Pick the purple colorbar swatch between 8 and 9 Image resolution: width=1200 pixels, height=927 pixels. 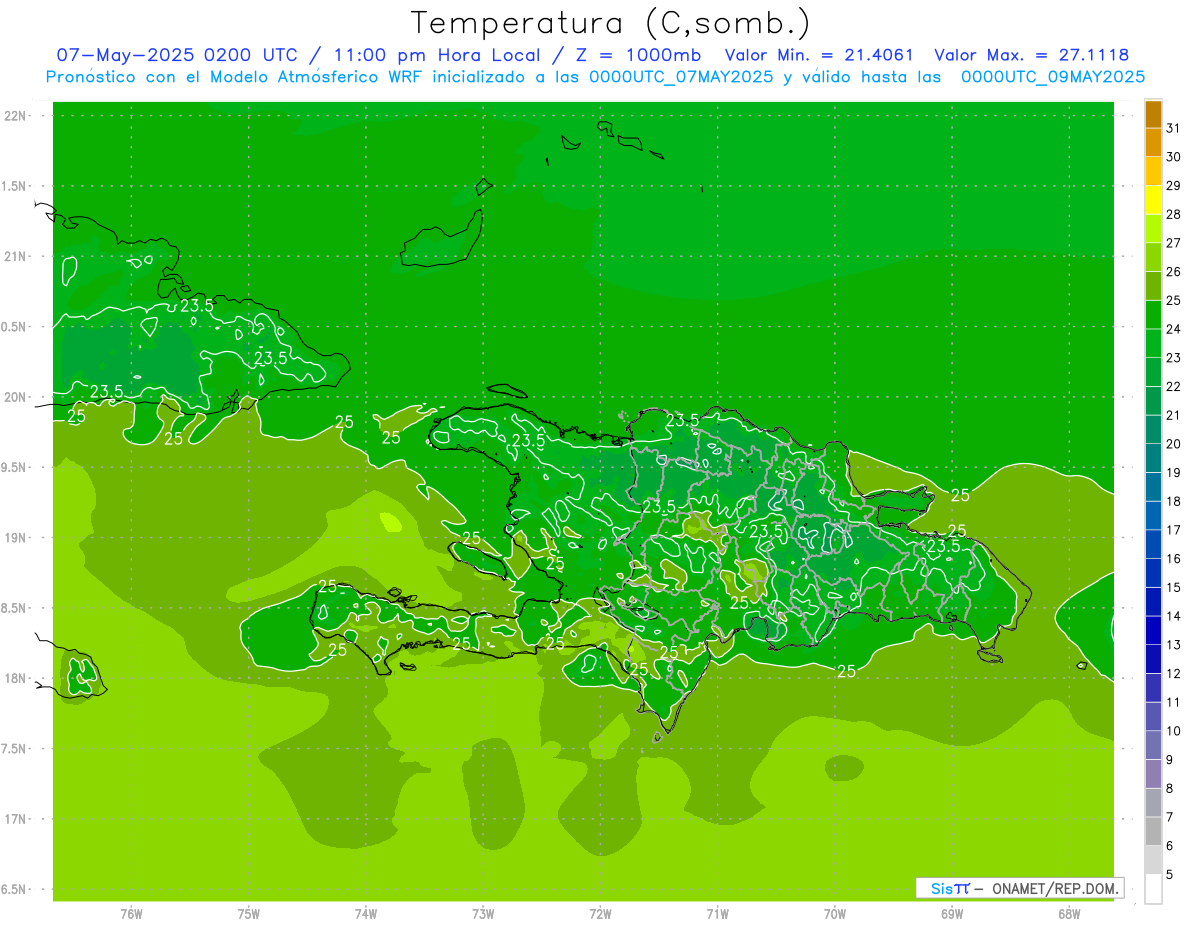coord(1153,774)
